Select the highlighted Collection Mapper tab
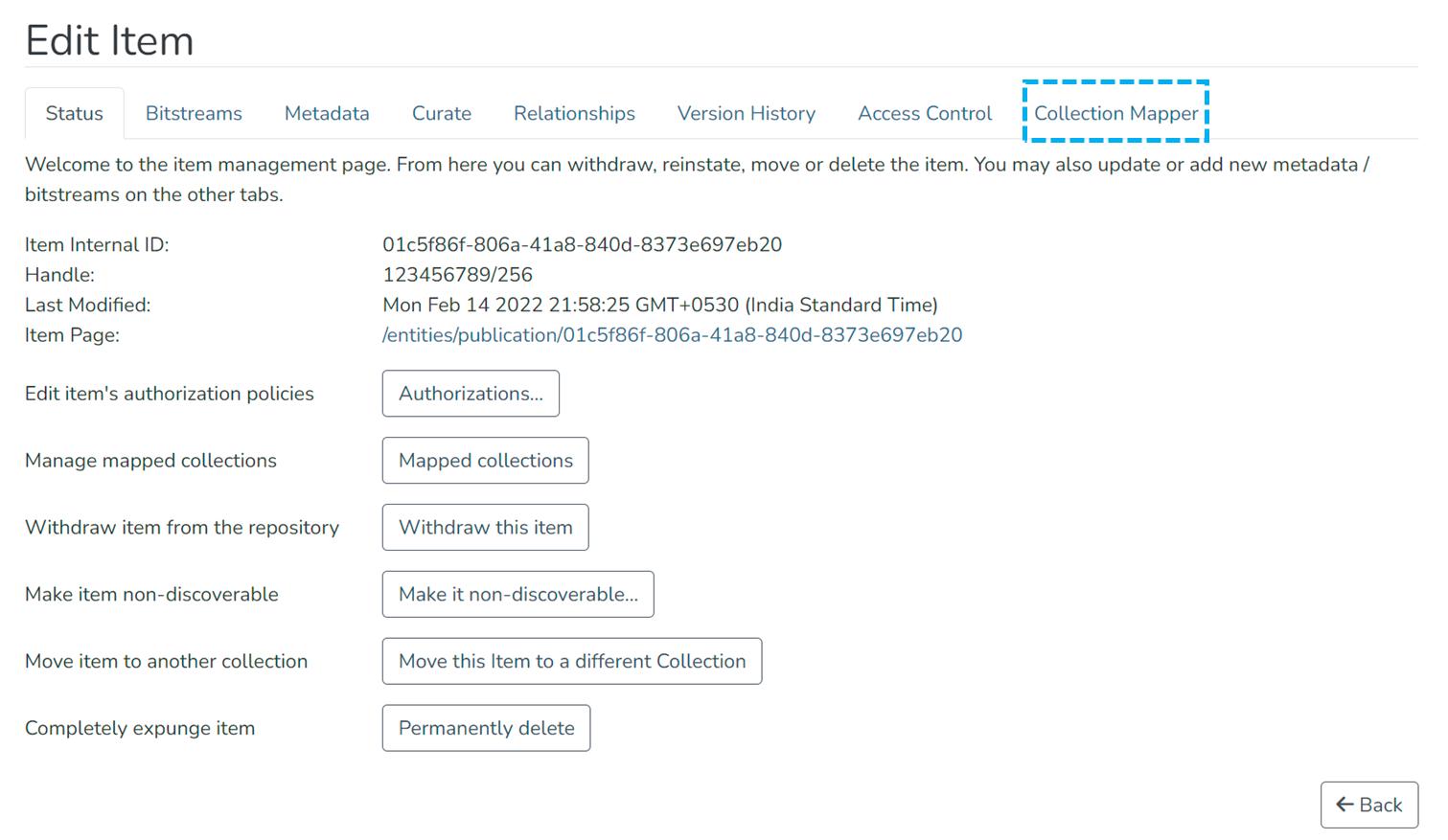The image size is (1448, 840). pyautogui.click(x=1115, y=113)
